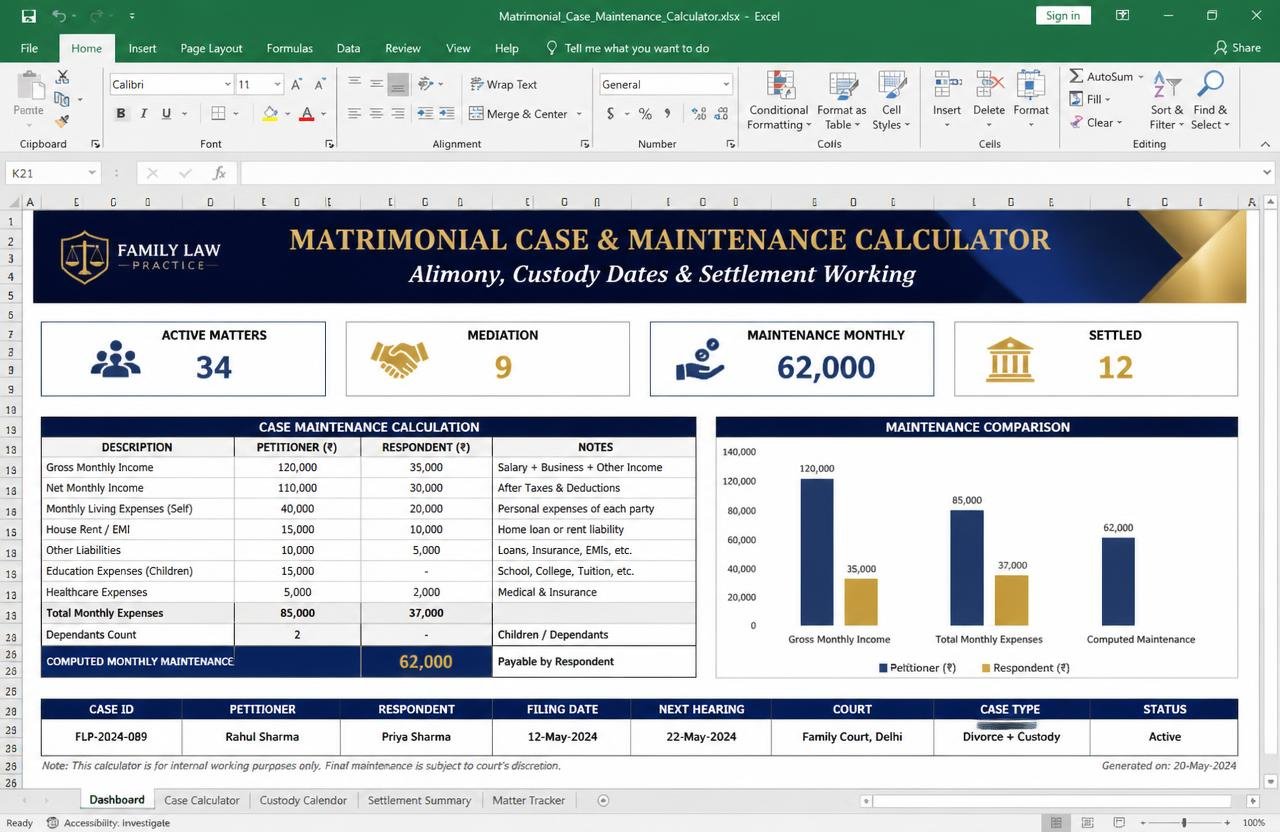Click the Decrease Decimal icon
Image resolution: width=1280 pixels, height=832 pixels.
click(722, 114)
